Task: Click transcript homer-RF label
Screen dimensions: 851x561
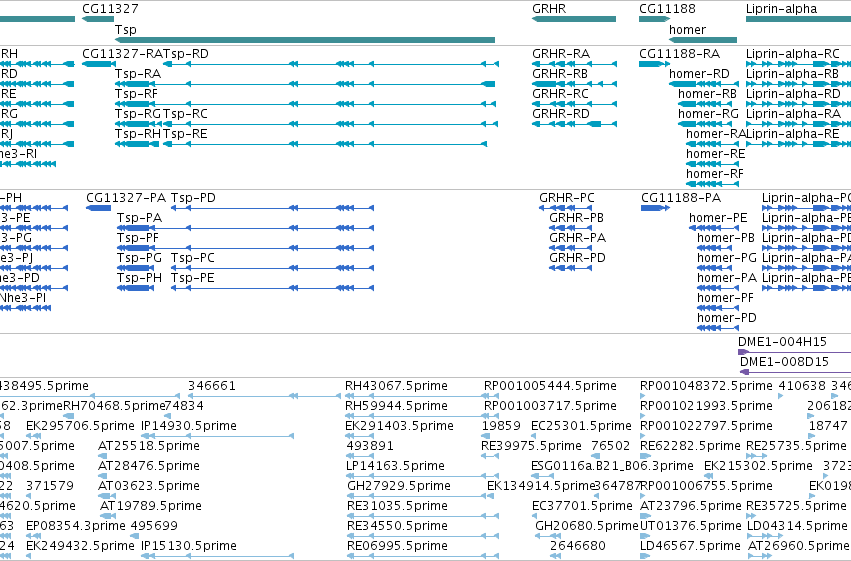Action: coord(715,174)
